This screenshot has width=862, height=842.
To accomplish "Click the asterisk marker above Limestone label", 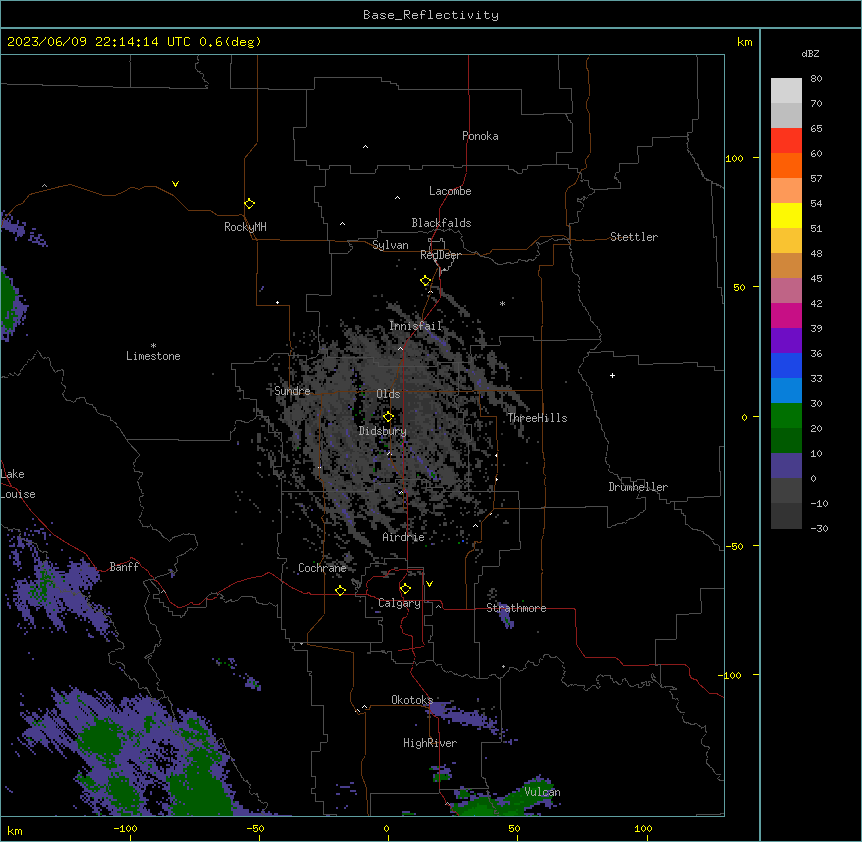I will tap(153, 346).
